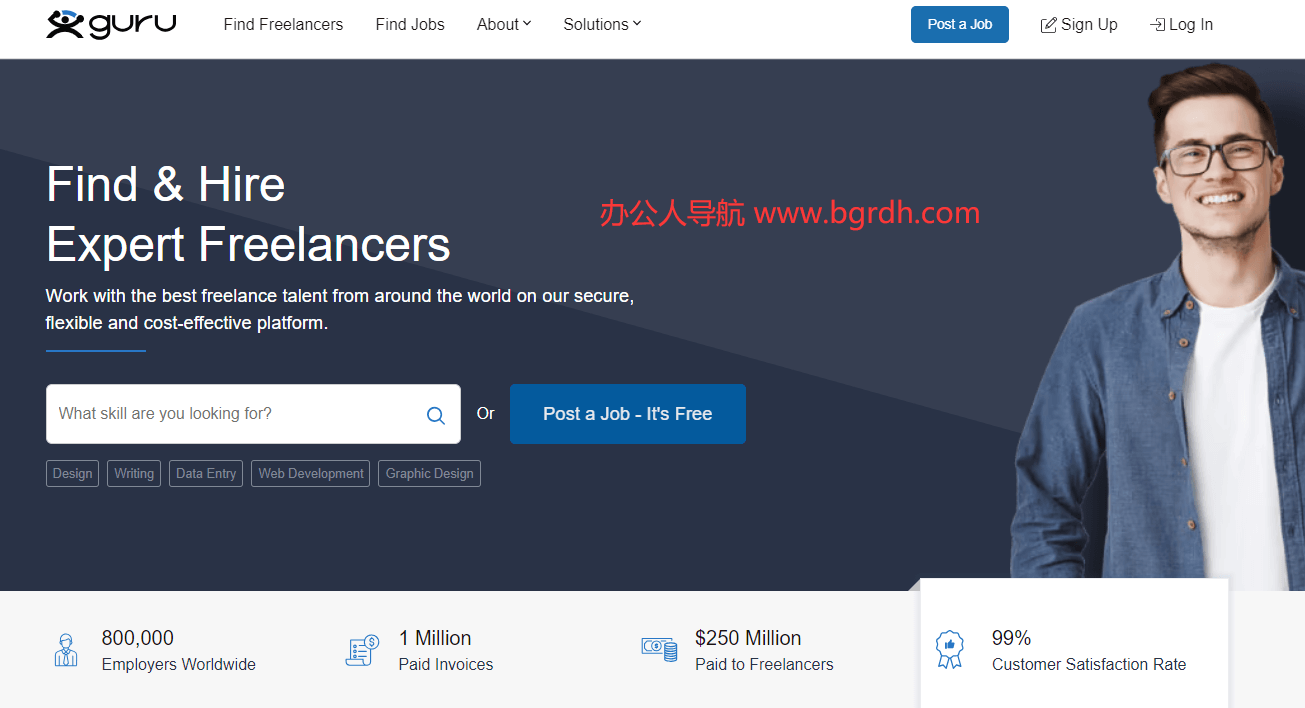The image size is (1305, 708).
Task: Choose the Data Entry skill tag
Action: coord(206,474)
